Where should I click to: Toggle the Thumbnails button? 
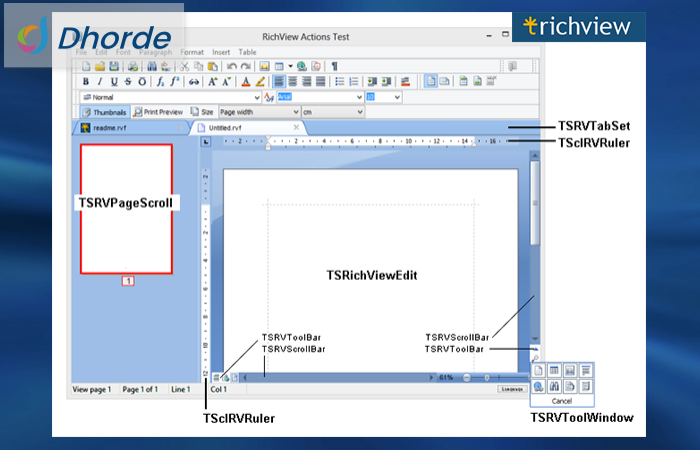[105, 112]
